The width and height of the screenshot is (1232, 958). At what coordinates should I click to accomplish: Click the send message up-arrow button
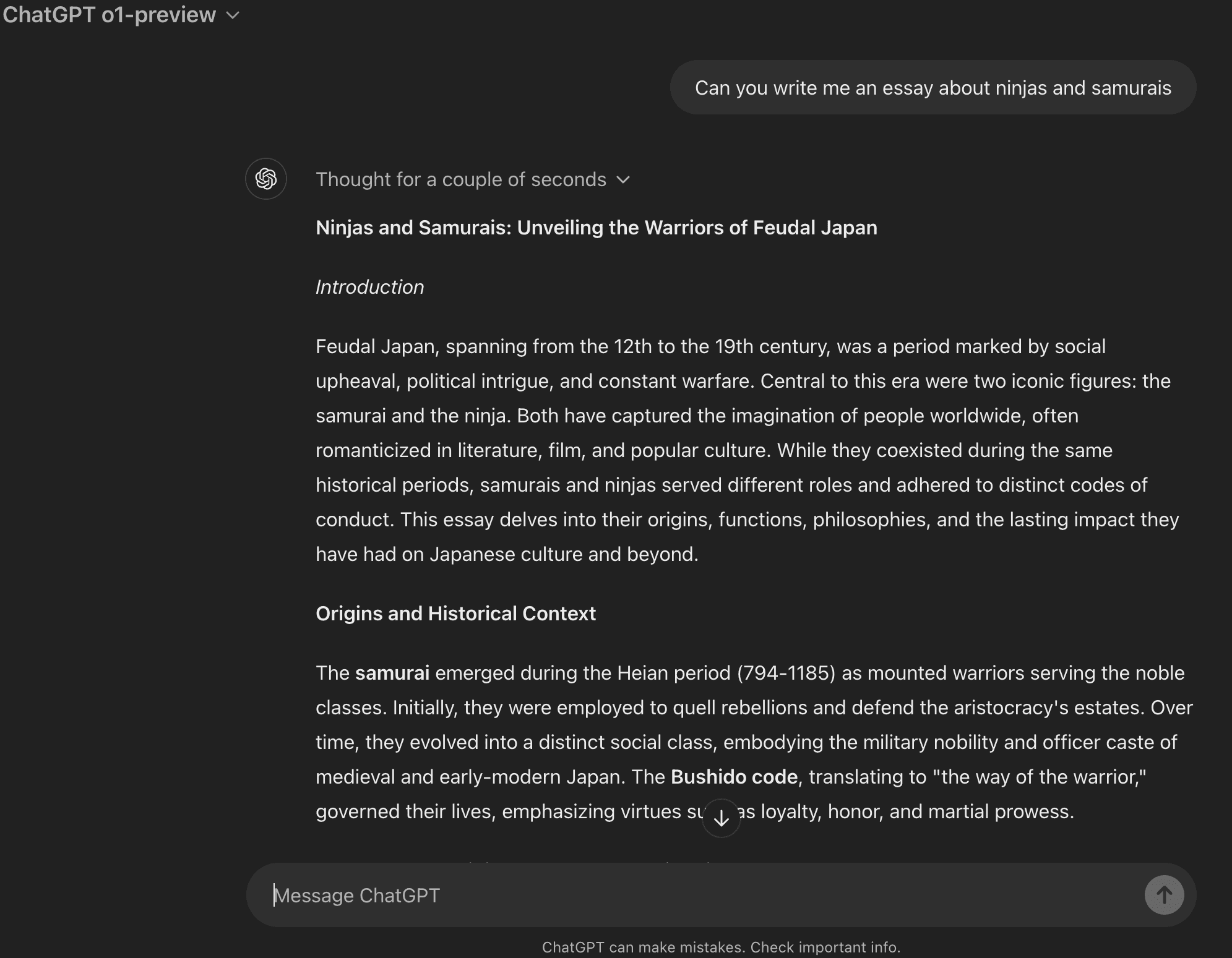[x=1163, y=895]
